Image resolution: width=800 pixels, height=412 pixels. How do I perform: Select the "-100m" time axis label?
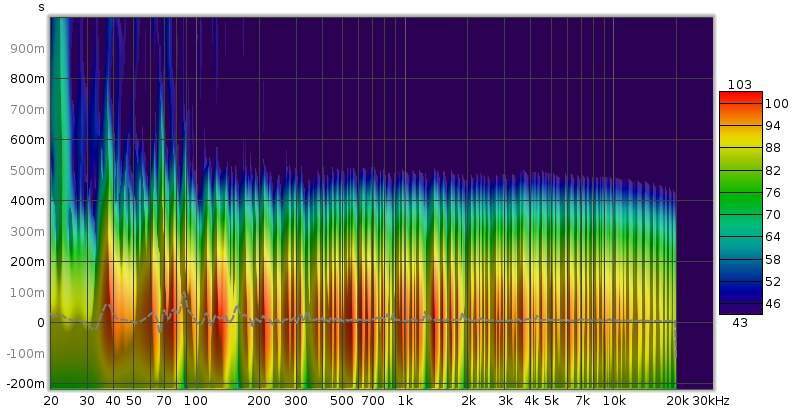coord(25,353)
